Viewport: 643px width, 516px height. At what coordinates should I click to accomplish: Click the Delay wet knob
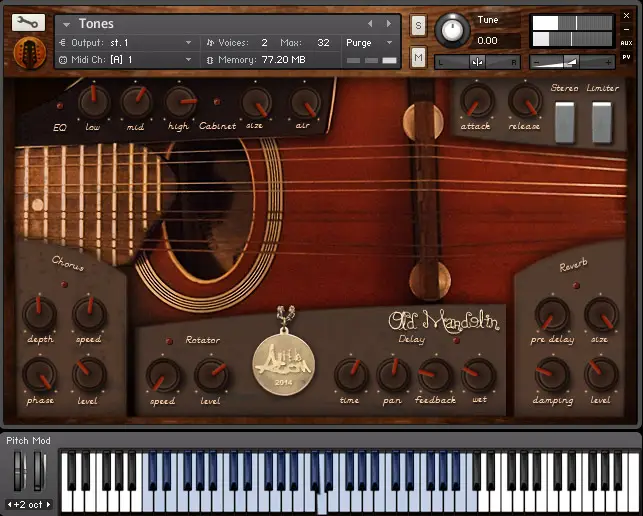pos(478,375)
